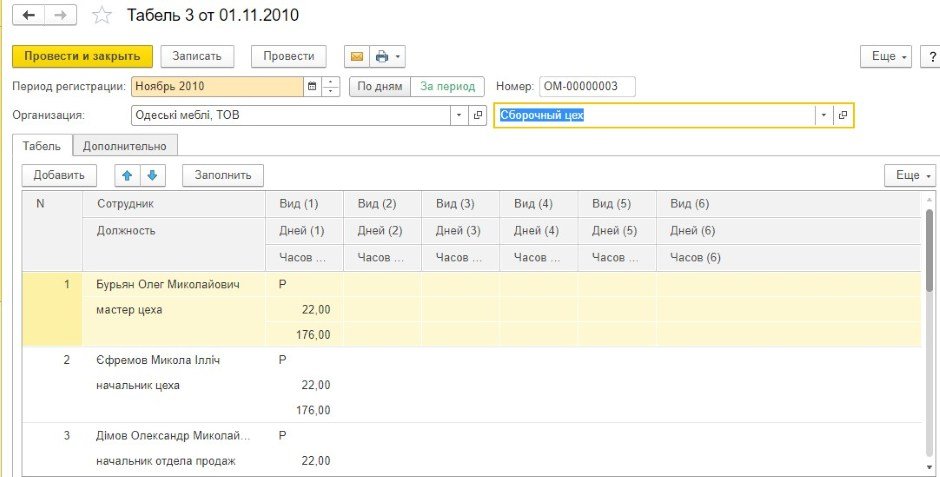Select the Табель tab
Image resolution: width=940 pixels, height=477 pixels.
click(42, 145)
